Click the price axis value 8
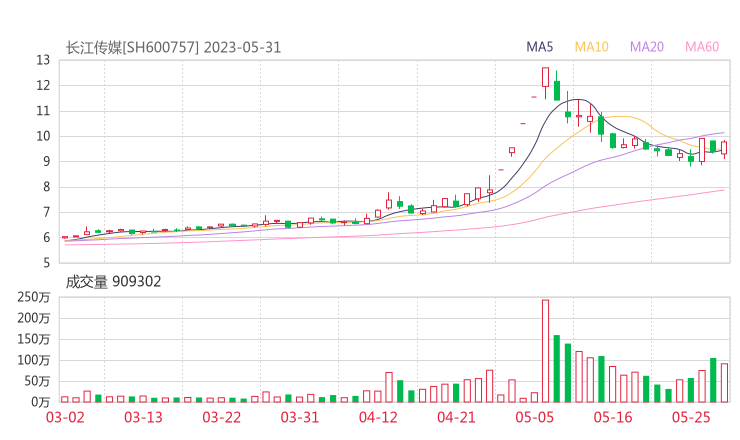Image resolution: width=740 pixels, height=440 pixels. tap(46, 187)
